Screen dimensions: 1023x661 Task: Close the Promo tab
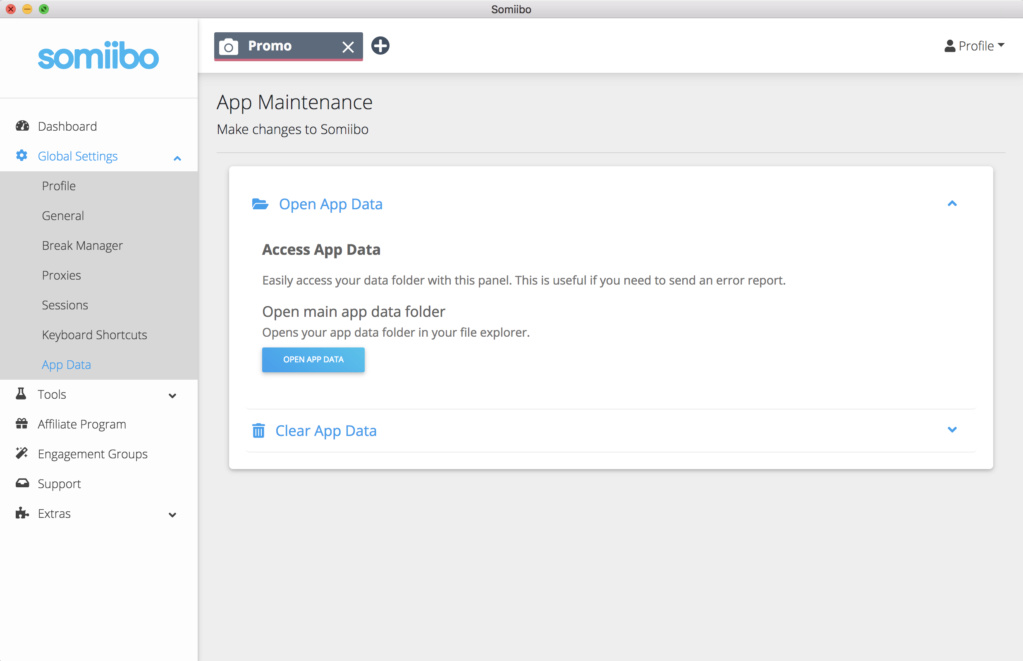[x=348, y=46]
